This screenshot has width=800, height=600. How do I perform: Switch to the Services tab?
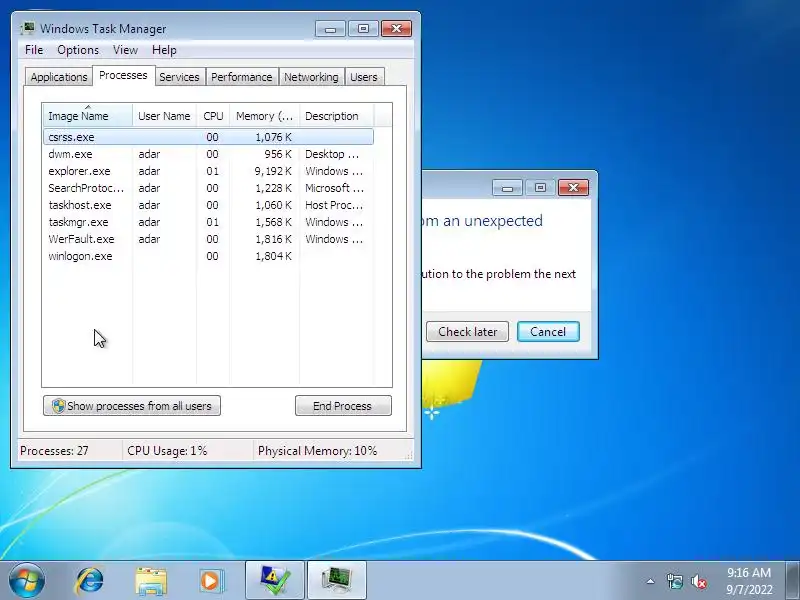coord(180,77)
